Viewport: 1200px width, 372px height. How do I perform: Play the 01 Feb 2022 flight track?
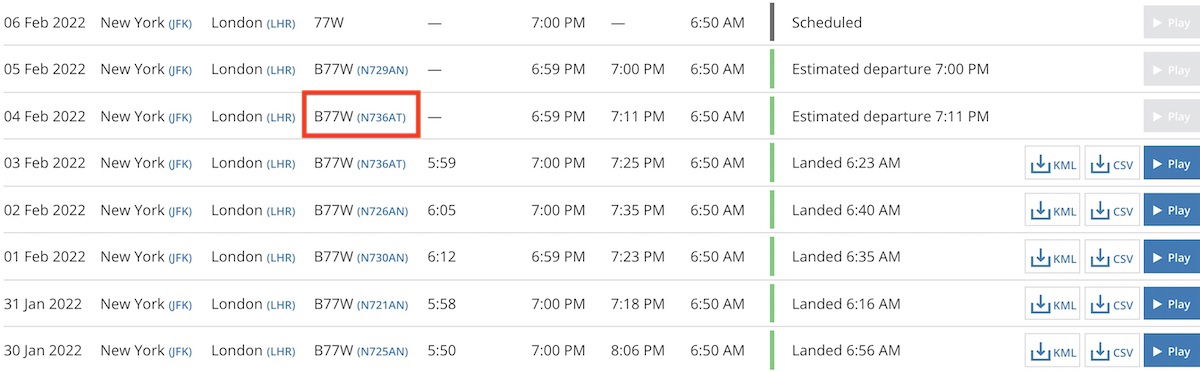[1172, 258]
